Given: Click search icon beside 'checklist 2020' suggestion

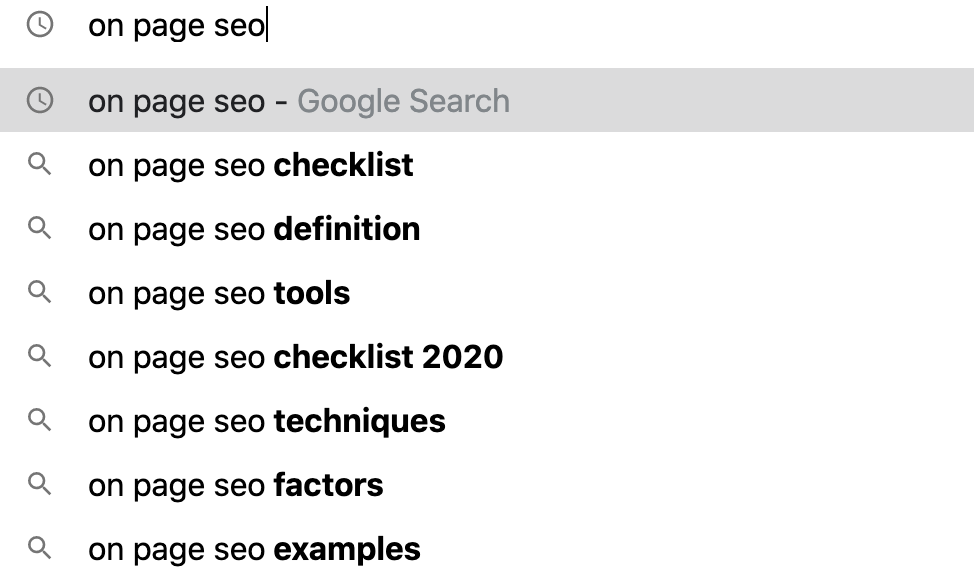Looking at the screenshot, I should [39, 357].
